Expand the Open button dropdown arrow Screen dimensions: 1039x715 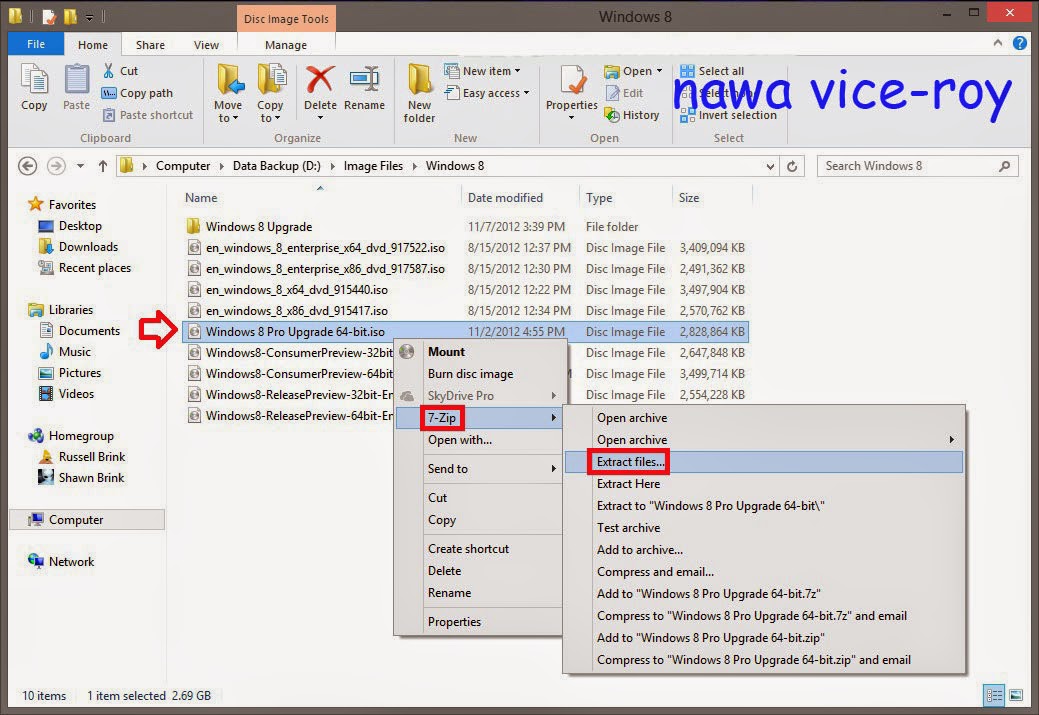coord(659,71)
